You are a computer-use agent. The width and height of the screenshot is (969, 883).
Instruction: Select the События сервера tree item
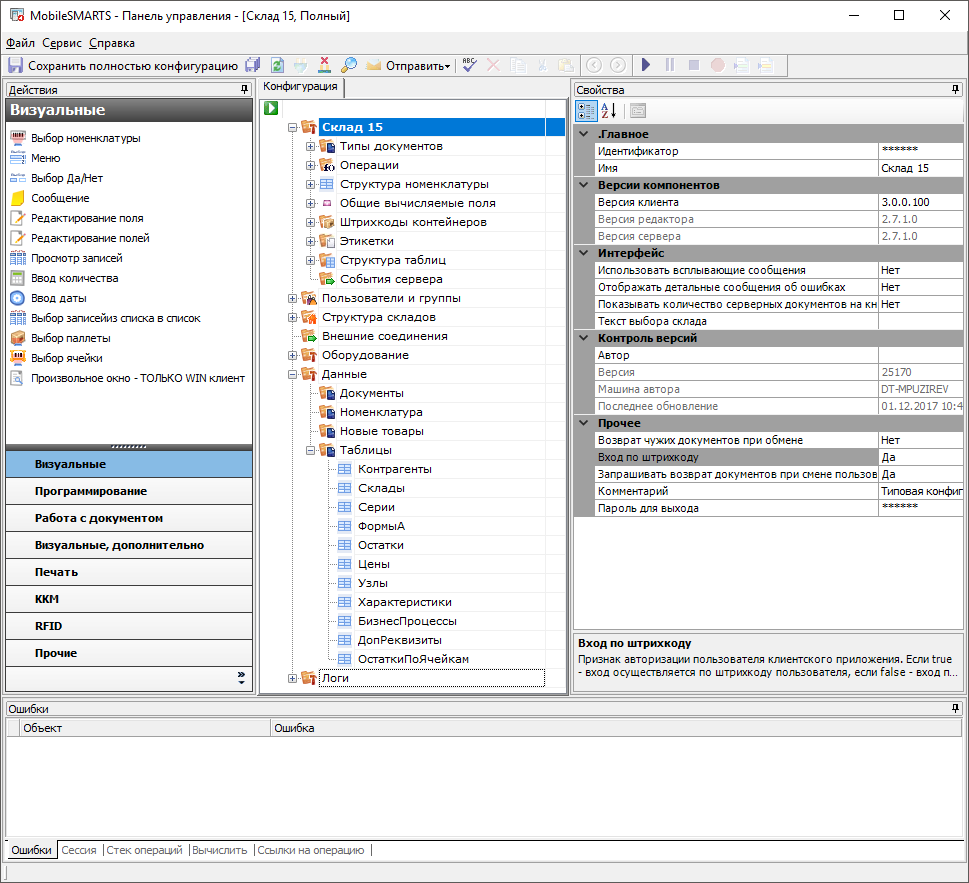pos(391,279)
